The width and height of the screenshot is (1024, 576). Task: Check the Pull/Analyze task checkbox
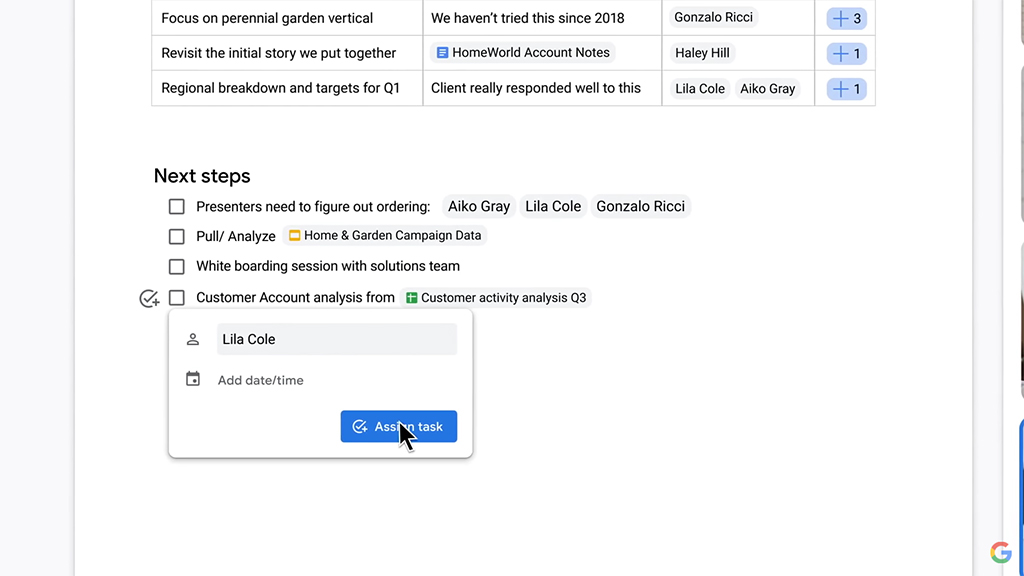[177, 237]
